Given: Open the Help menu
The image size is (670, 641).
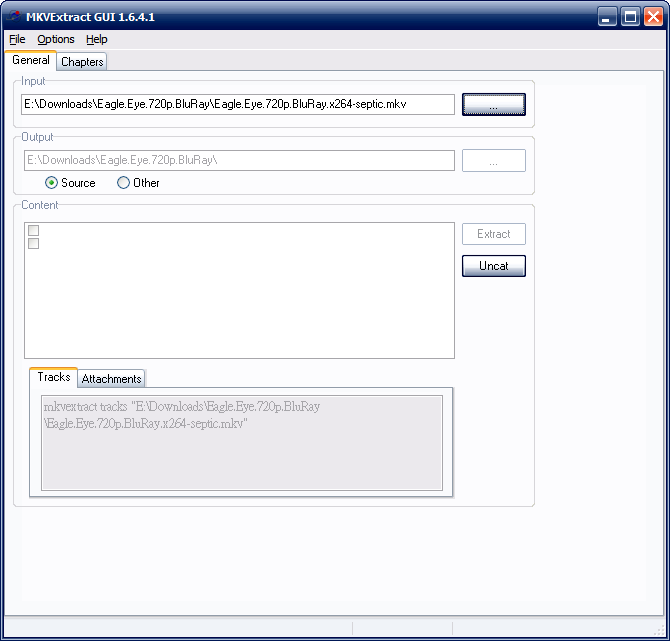Looking at the screenshot, I should pos(97,39).
